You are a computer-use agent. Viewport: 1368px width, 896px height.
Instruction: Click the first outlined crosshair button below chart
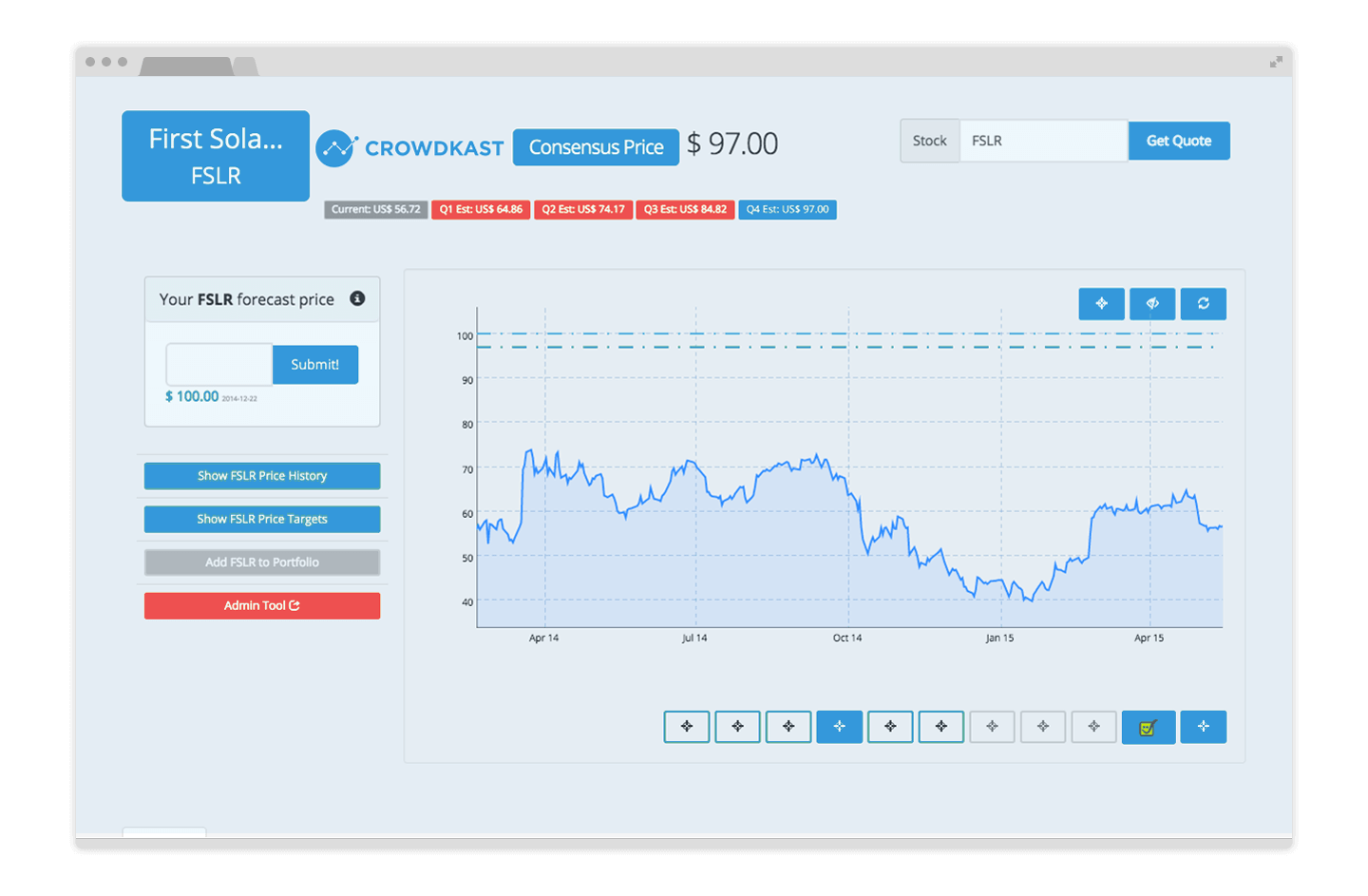[687, 727]
